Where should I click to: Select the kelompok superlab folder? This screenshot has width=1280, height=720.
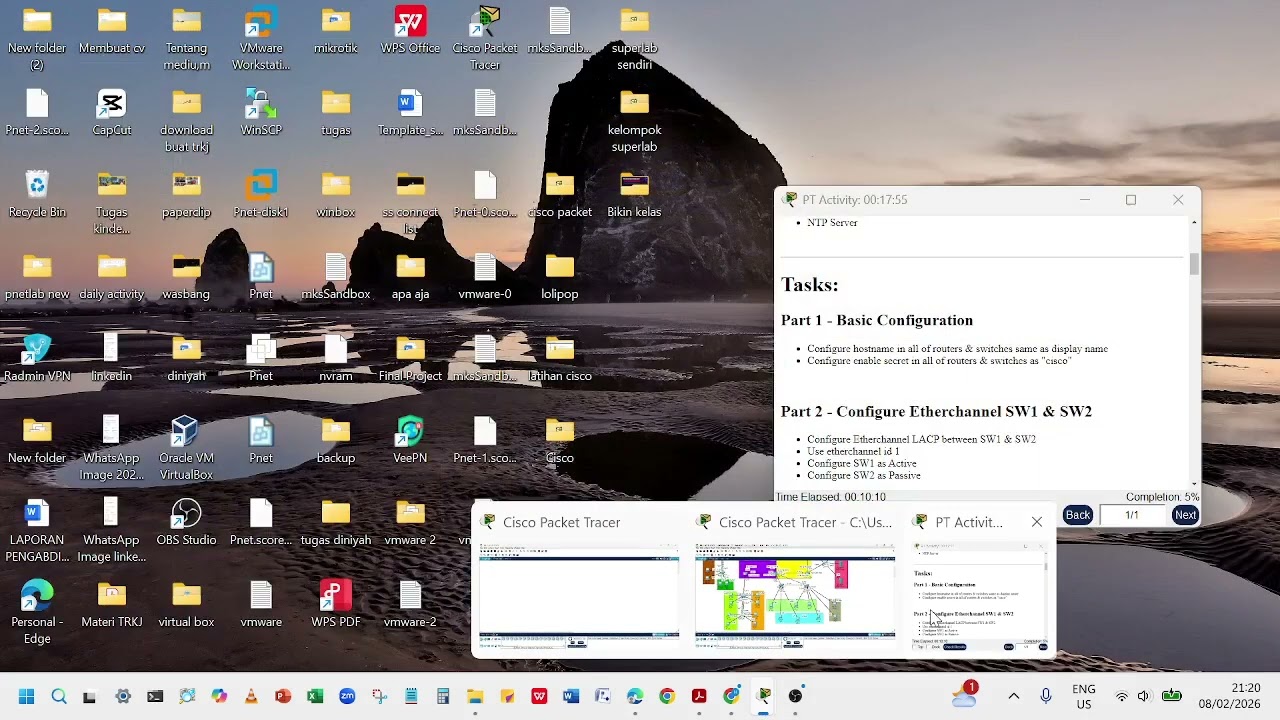pos(634,120)
